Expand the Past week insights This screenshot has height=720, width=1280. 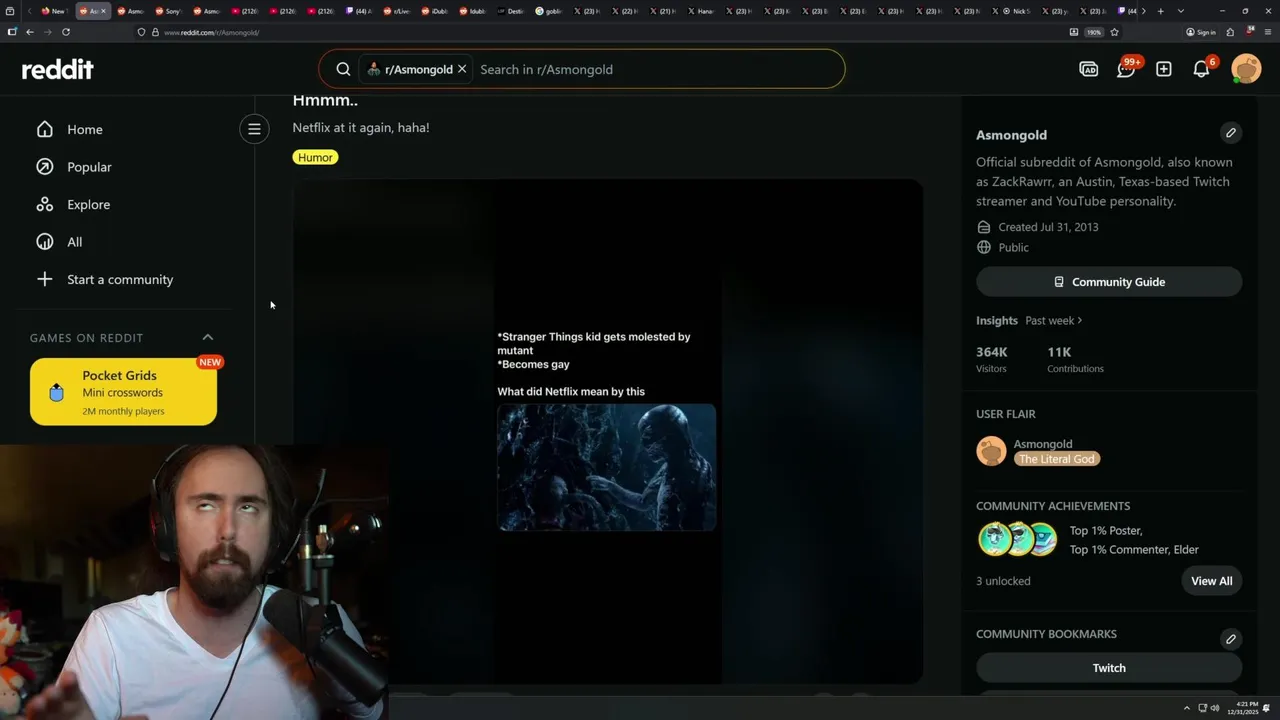(x=1054, y=320)
